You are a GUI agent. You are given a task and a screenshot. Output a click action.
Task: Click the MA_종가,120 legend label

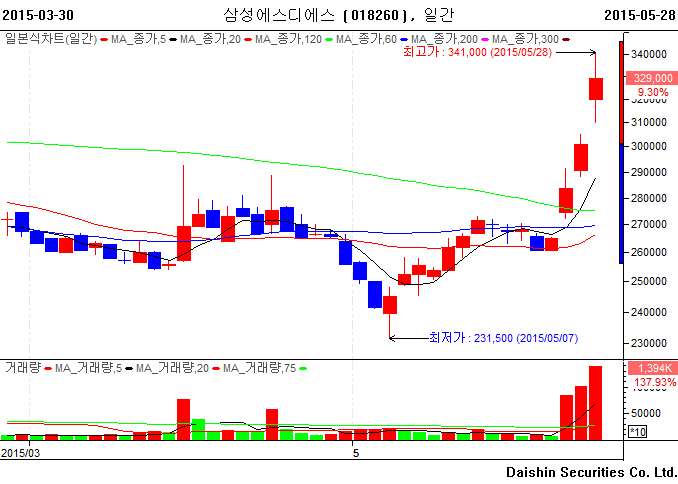(288, 39)
